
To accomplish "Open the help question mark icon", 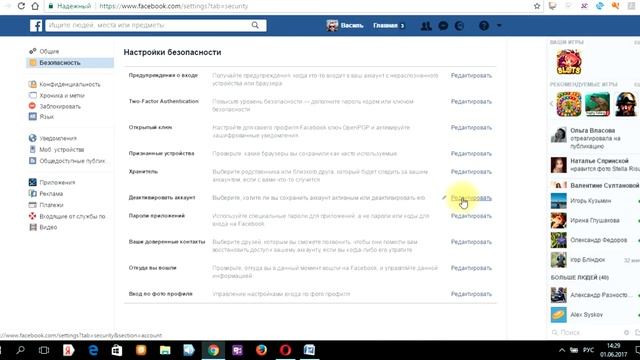I will pyautogui.click(x=484, y=26).
